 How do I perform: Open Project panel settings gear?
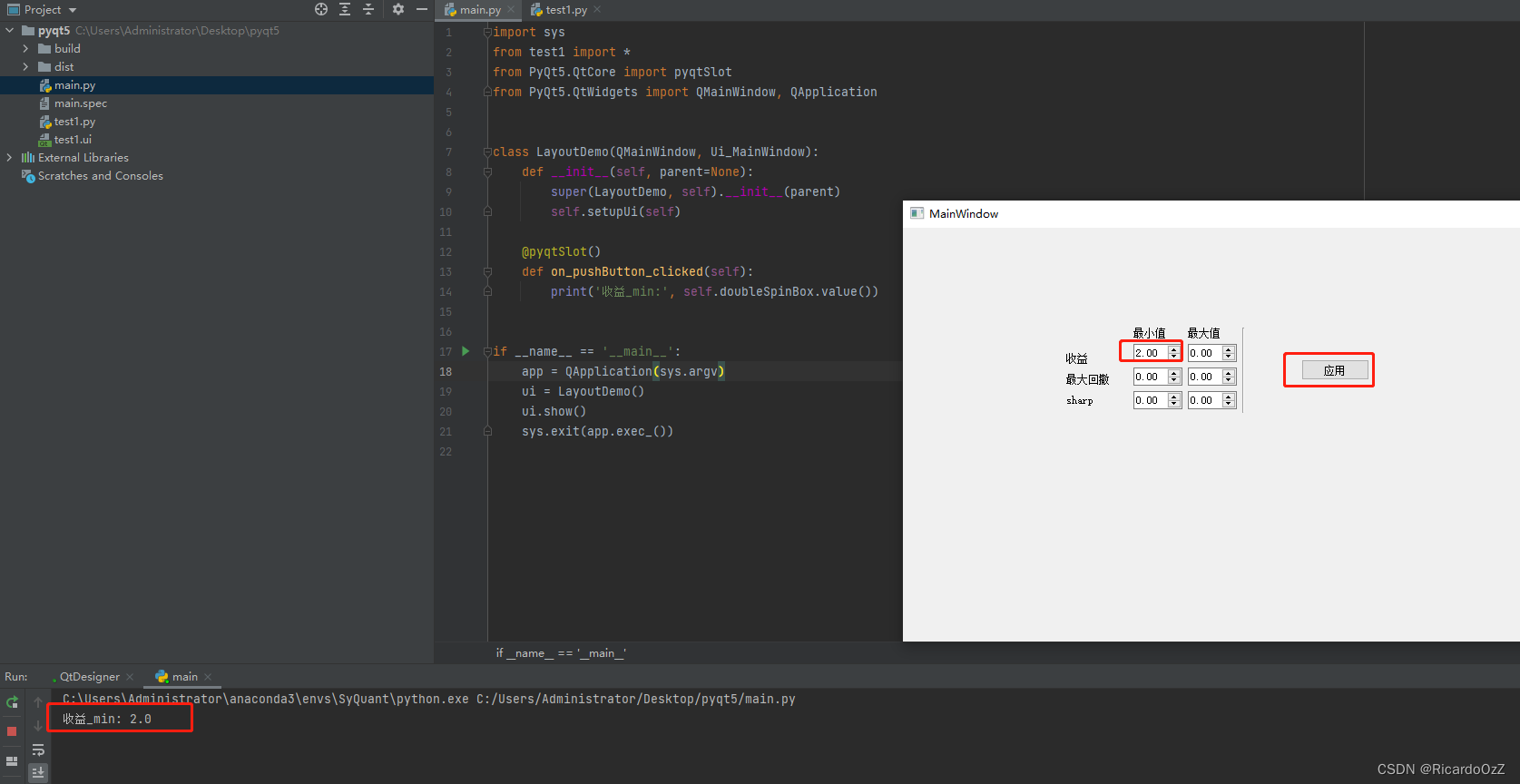[x=397, y=9]
